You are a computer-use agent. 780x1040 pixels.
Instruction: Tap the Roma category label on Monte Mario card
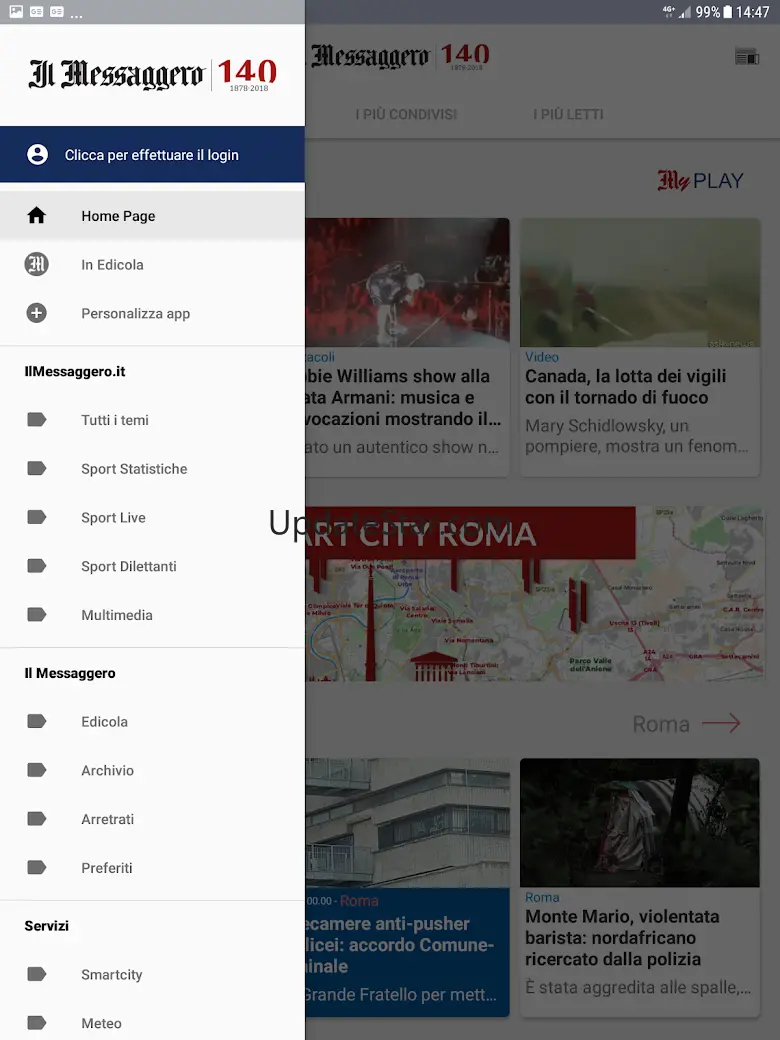pyautogui.click(x=542, y=897)
